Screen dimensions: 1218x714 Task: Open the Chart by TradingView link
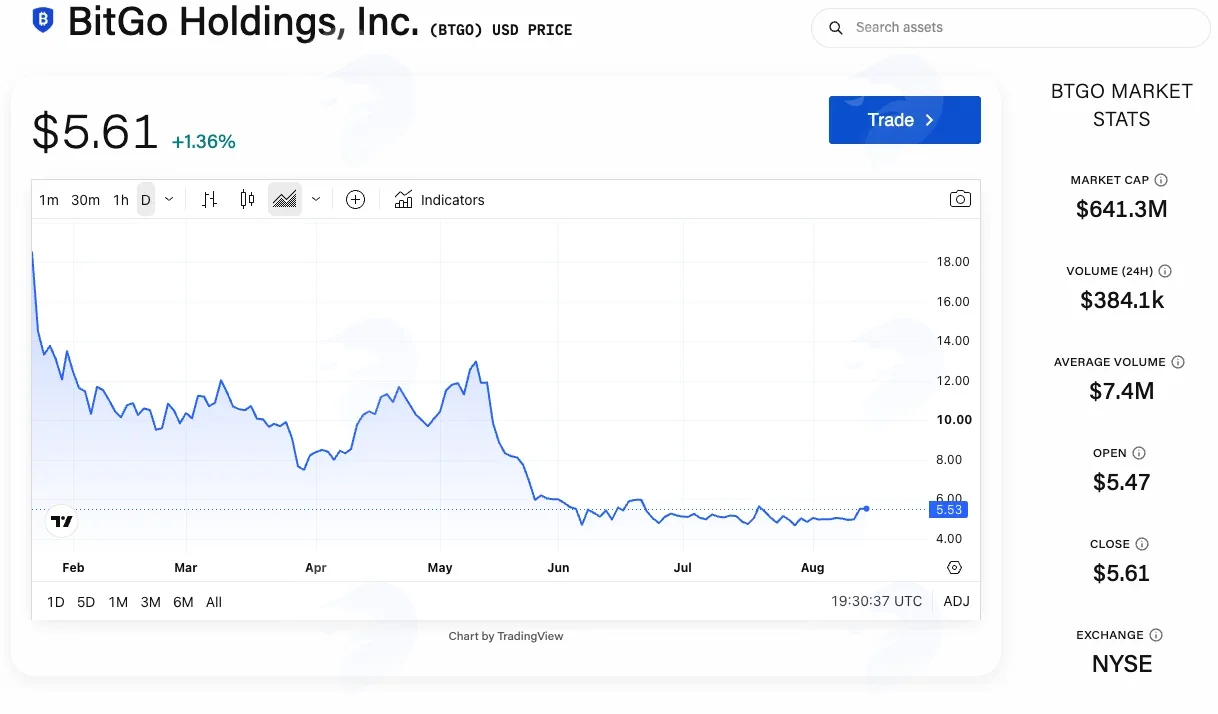pos(506,636)
